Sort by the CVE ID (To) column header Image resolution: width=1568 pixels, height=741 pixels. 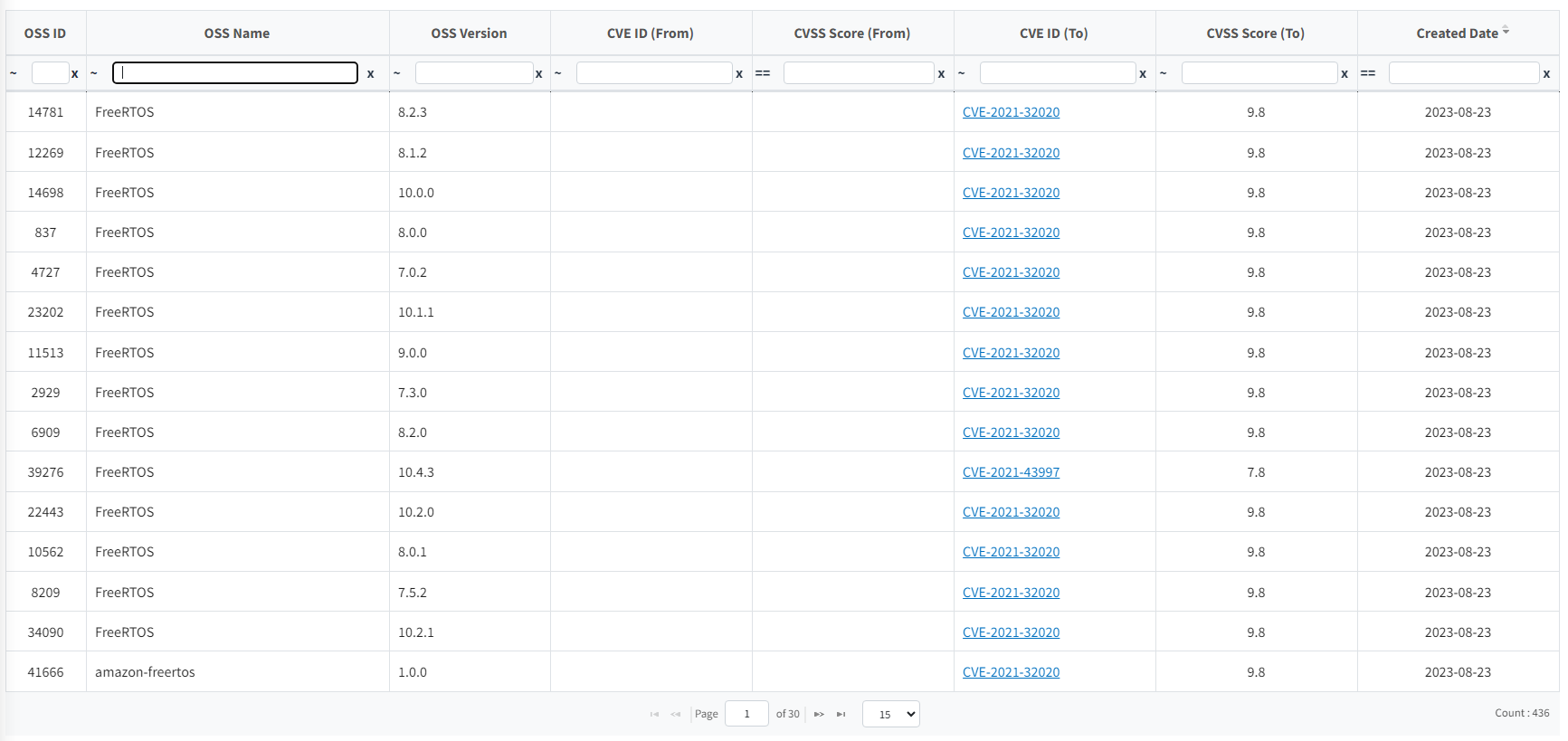pyautogui.click(x=1054, y=33)
